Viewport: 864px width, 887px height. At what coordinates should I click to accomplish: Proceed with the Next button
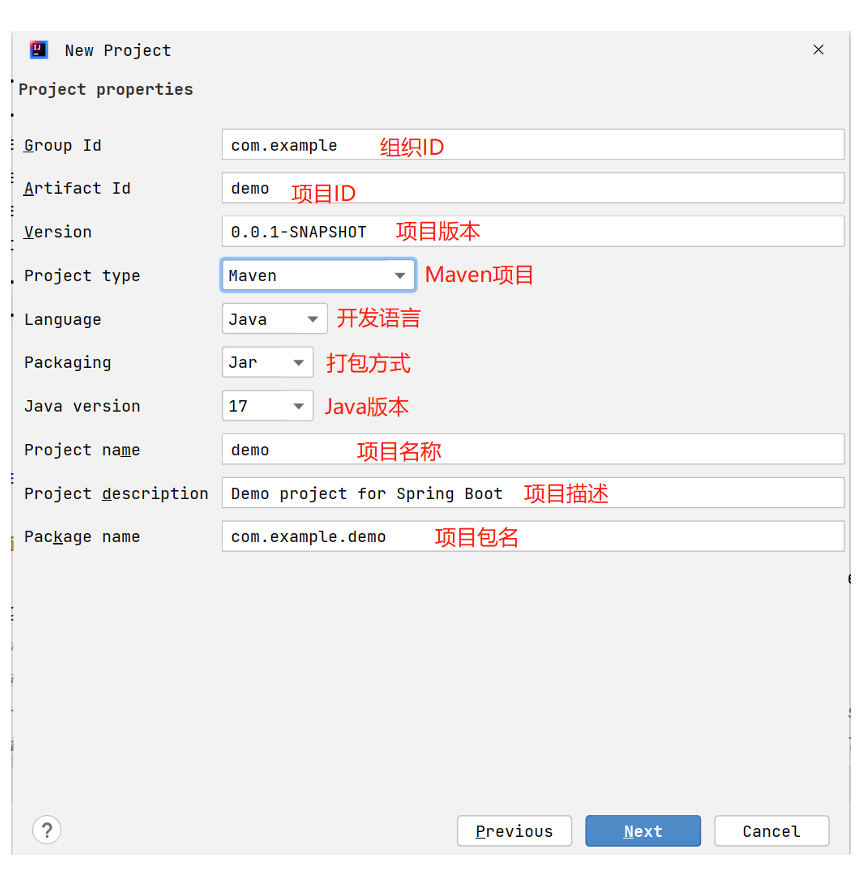tap(643, 831)
